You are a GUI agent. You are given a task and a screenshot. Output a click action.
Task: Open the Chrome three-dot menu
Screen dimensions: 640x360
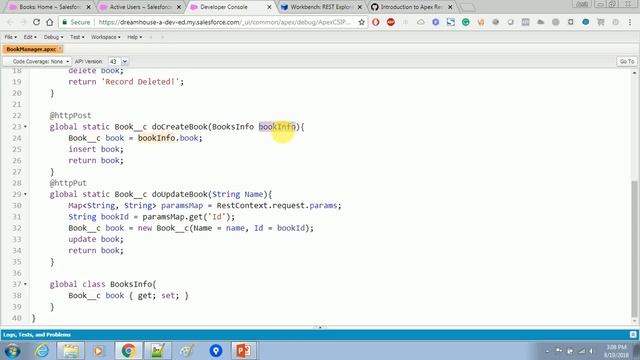click(x=630, y=22)
